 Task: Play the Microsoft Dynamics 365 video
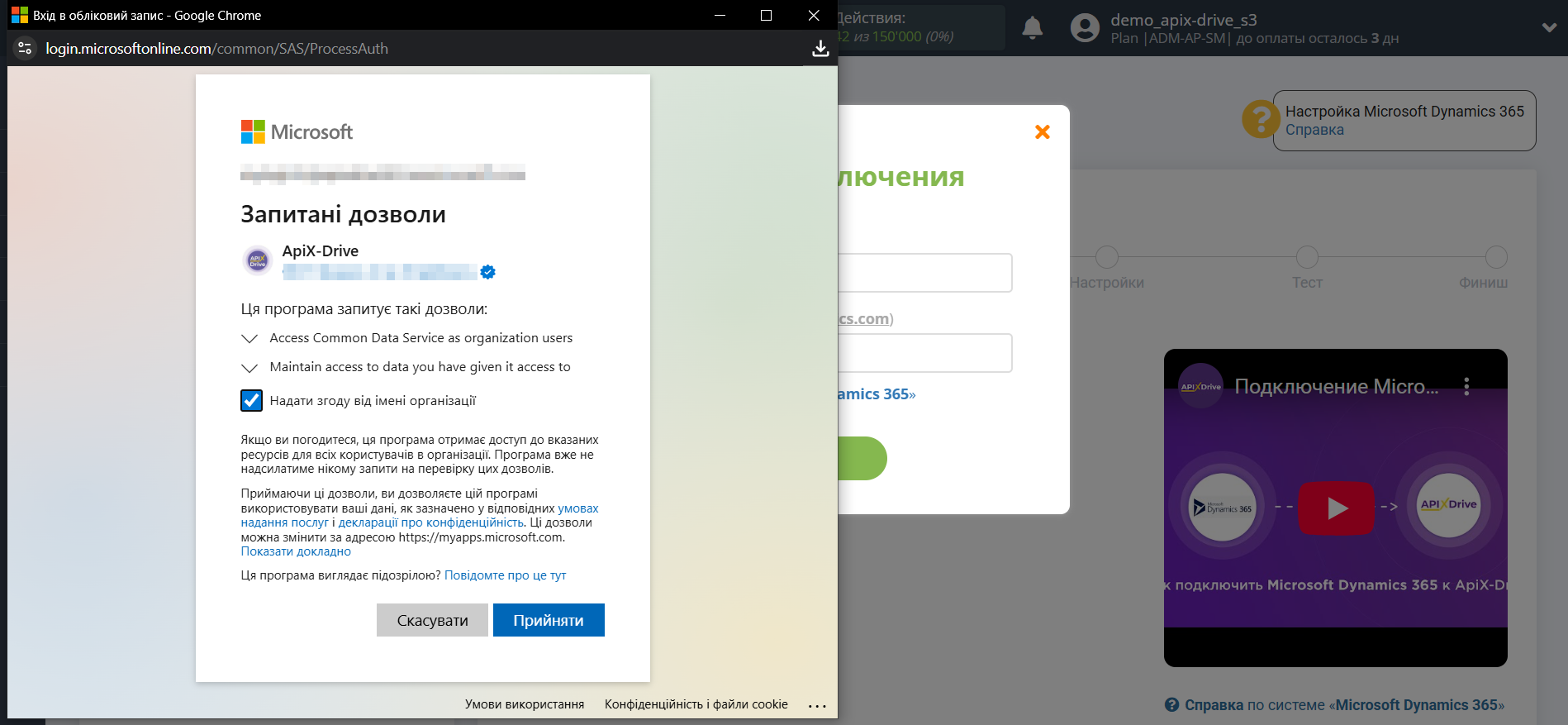(x=1337, y=508)
